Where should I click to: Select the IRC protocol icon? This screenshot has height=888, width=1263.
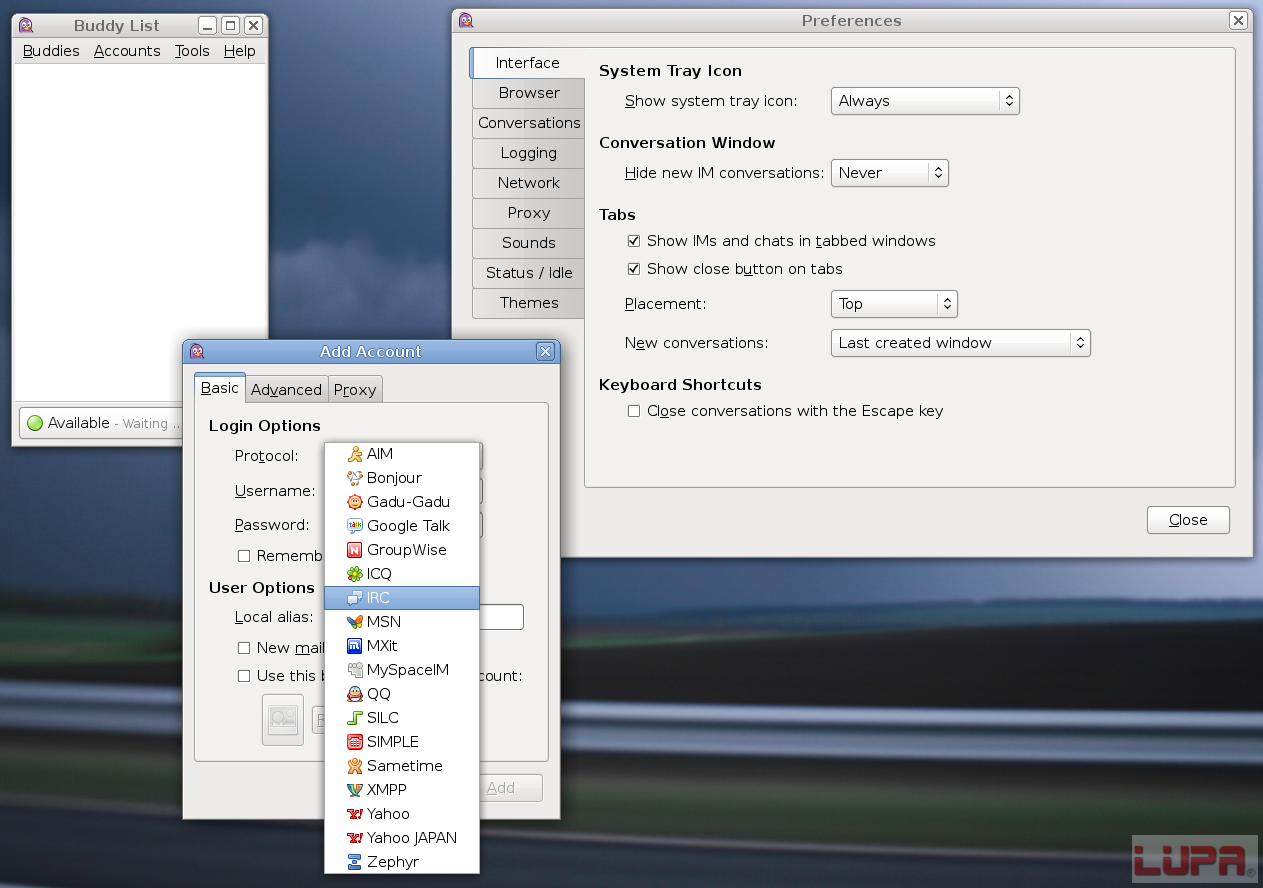[x=354, y=598]
